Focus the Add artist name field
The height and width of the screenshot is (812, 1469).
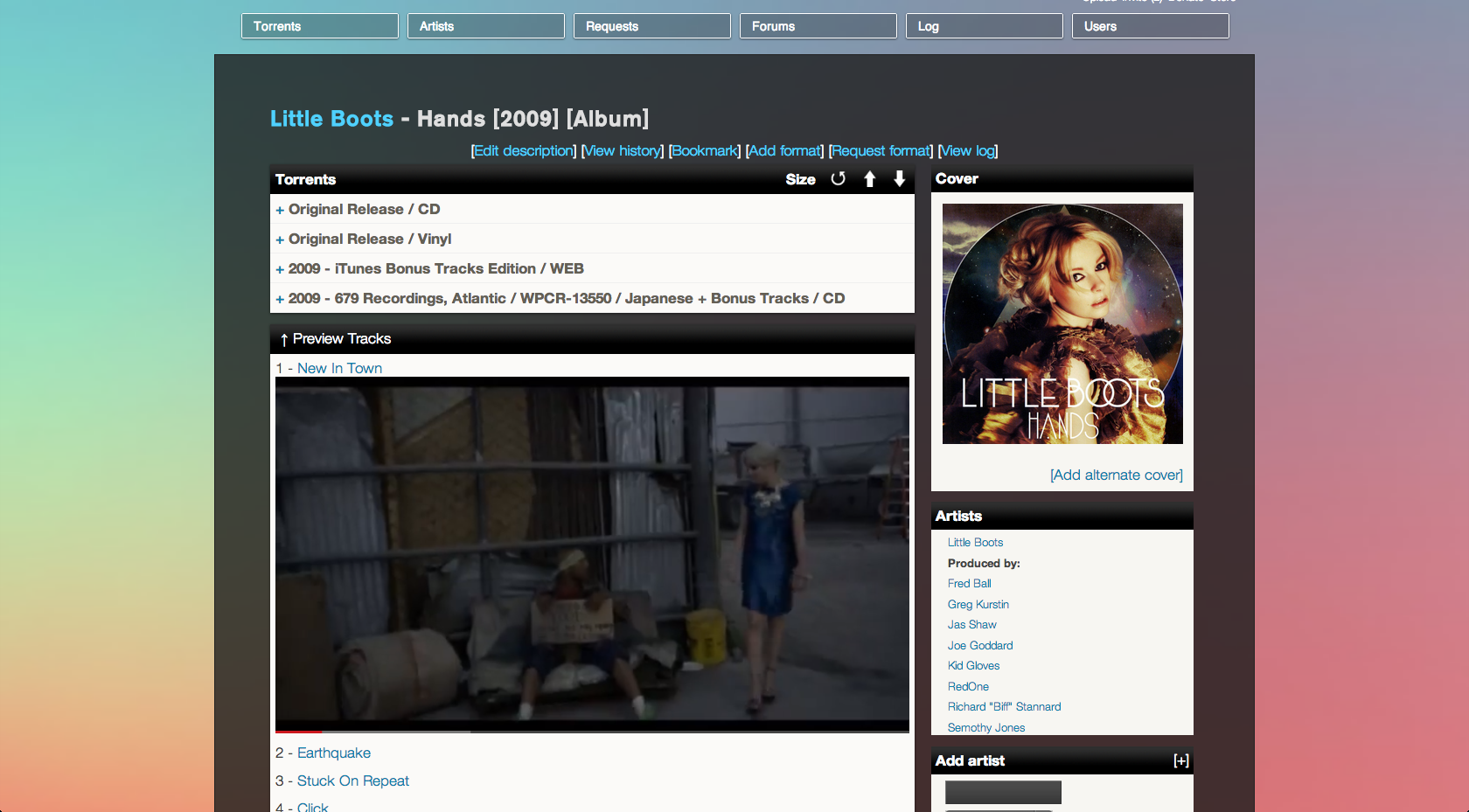coord(1003,792)
